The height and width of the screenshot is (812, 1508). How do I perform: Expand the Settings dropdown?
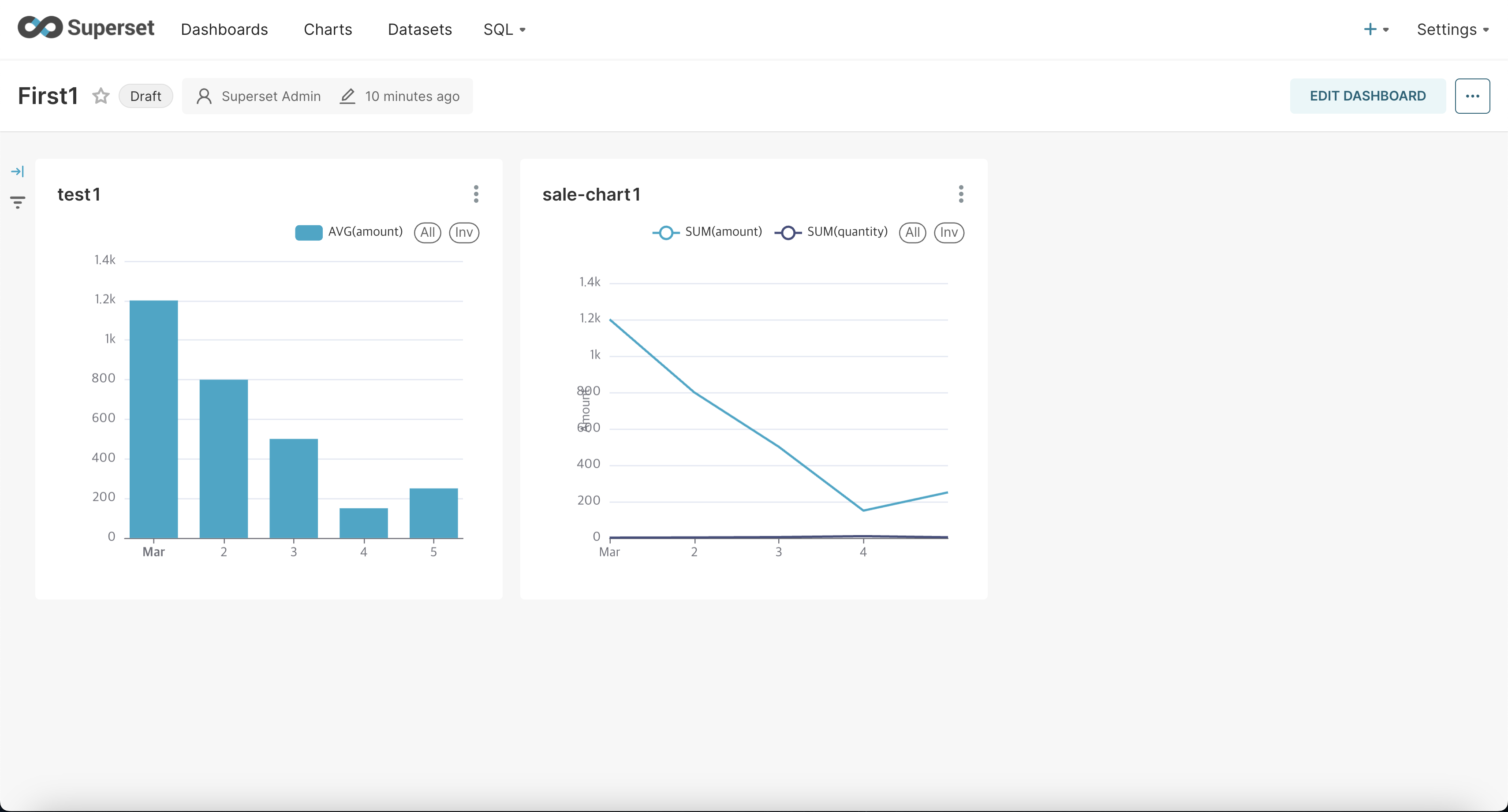click(1452, 29)
